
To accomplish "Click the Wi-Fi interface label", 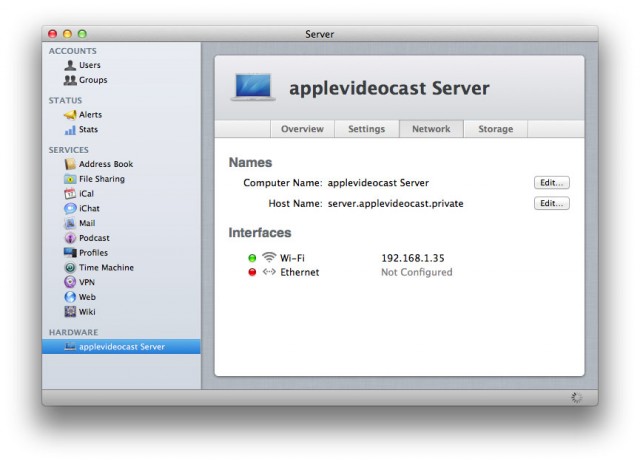I will coord(292,258).
